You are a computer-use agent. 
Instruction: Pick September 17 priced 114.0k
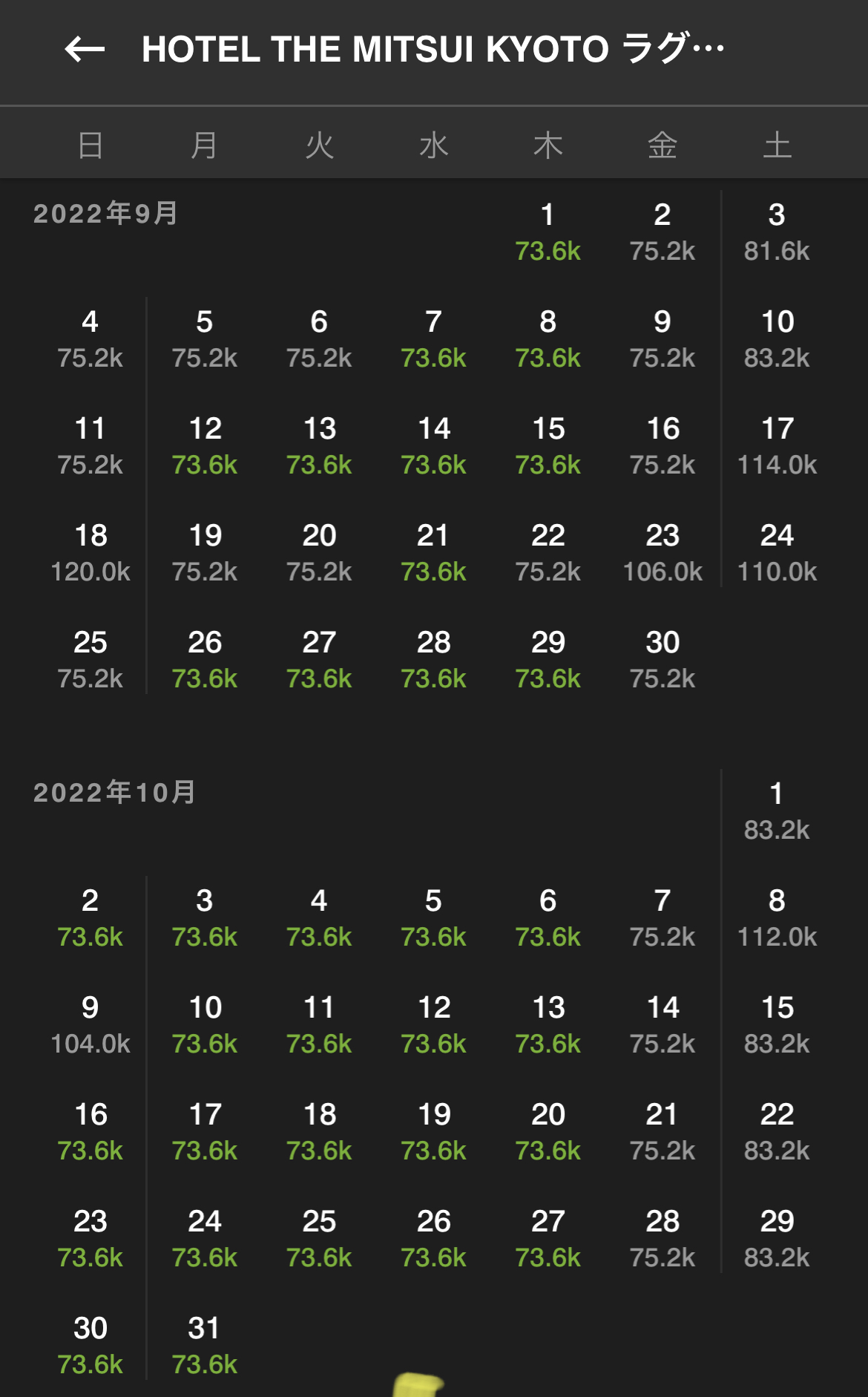pyautogui.click(x=776, y=446)
